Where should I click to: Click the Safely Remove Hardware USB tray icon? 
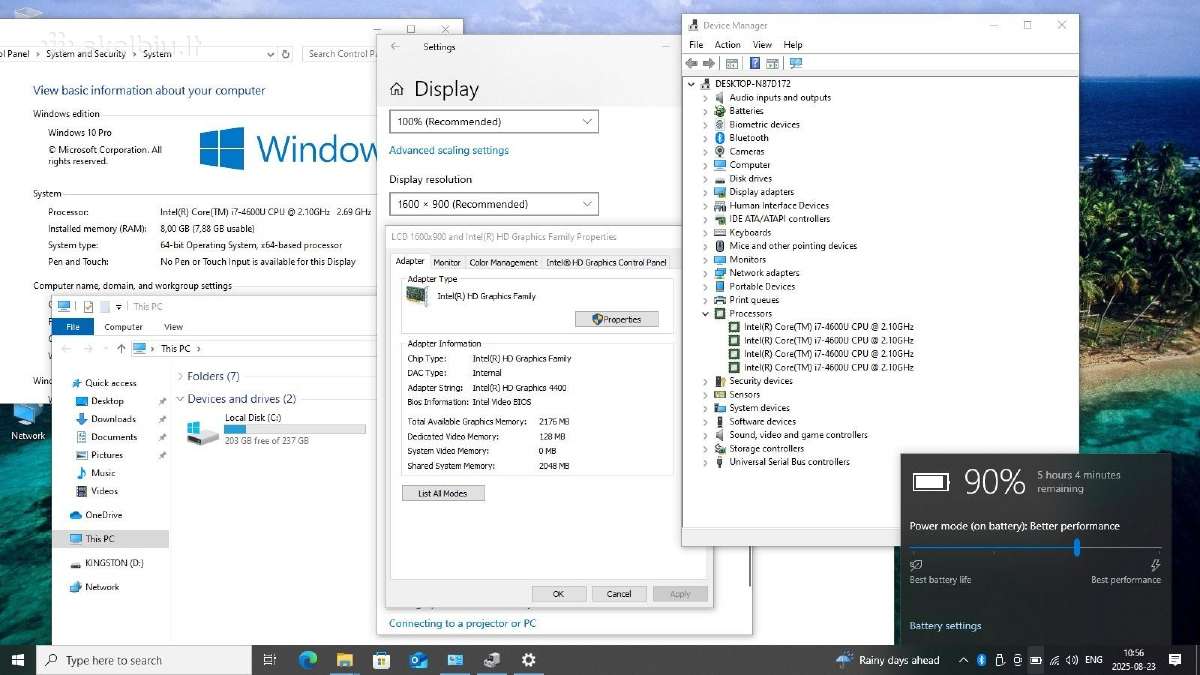click(x=999, y=660)
